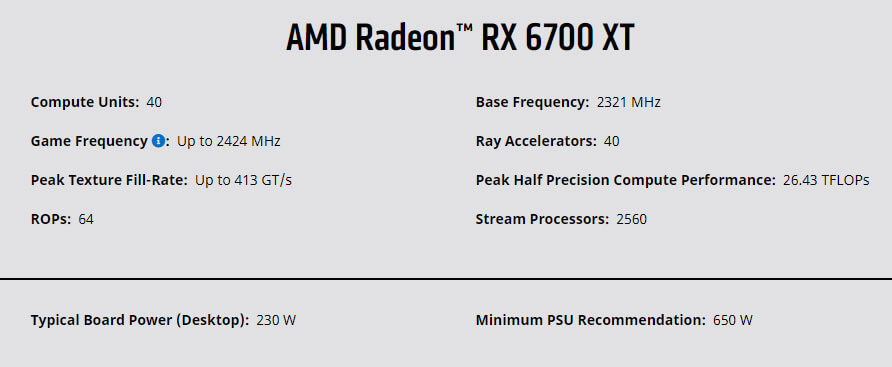892x367 pixels.
Task: Select the AMD Radeon RX 6700 XT heading
Action: click(x=460, y=39)
